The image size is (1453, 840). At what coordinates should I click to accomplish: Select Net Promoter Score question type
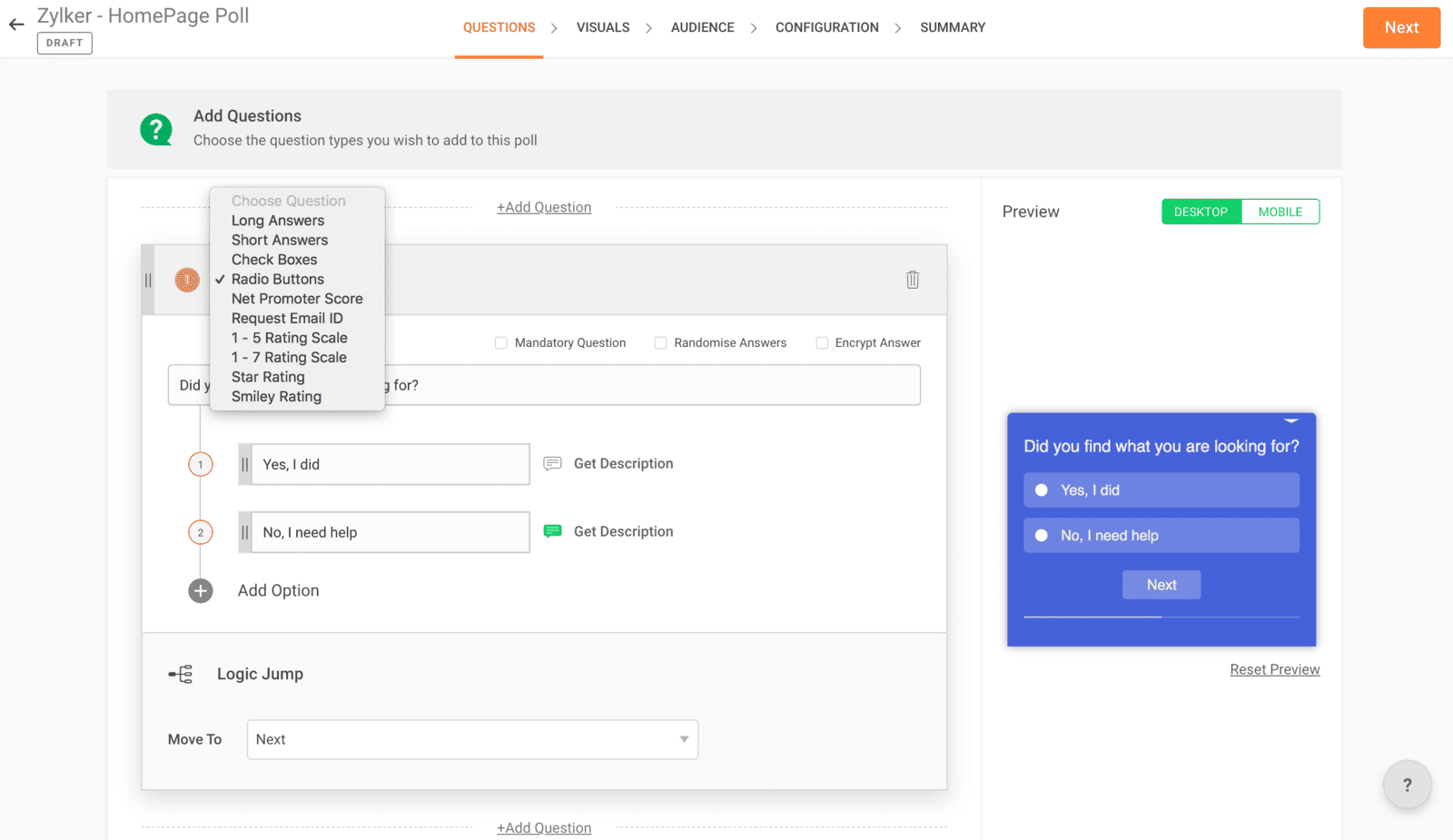(x=297, y=299)
